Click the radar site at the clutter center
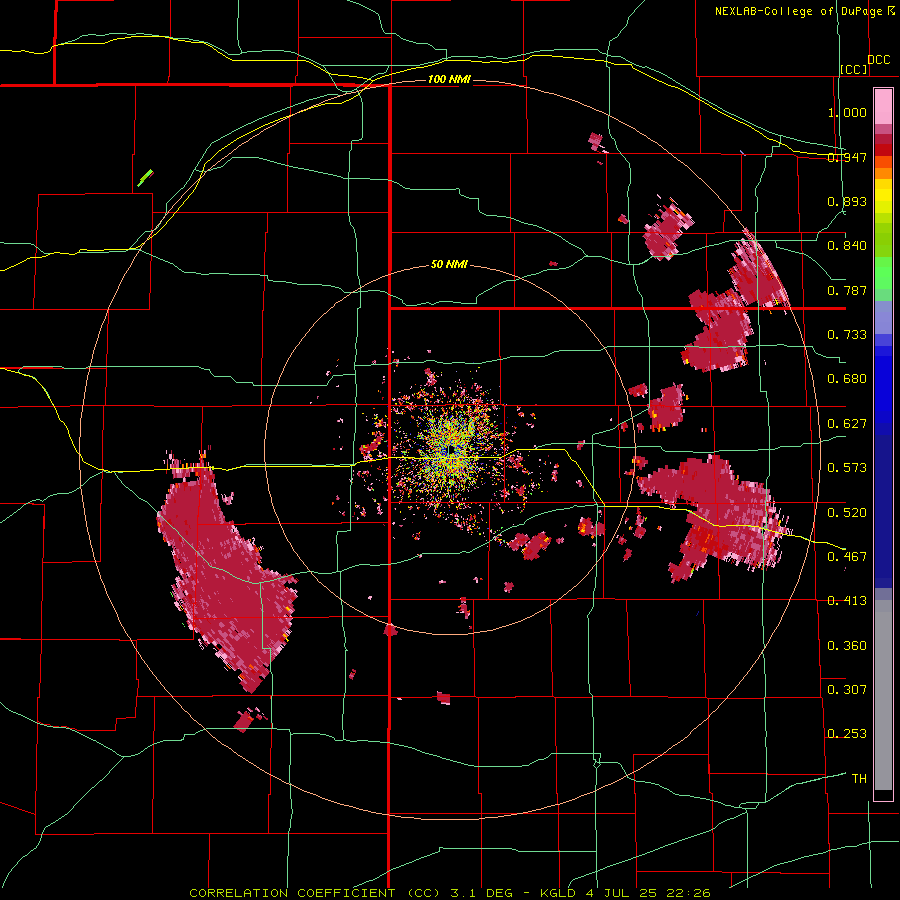The width and height of the screenshot is (900, 900). 453,451
